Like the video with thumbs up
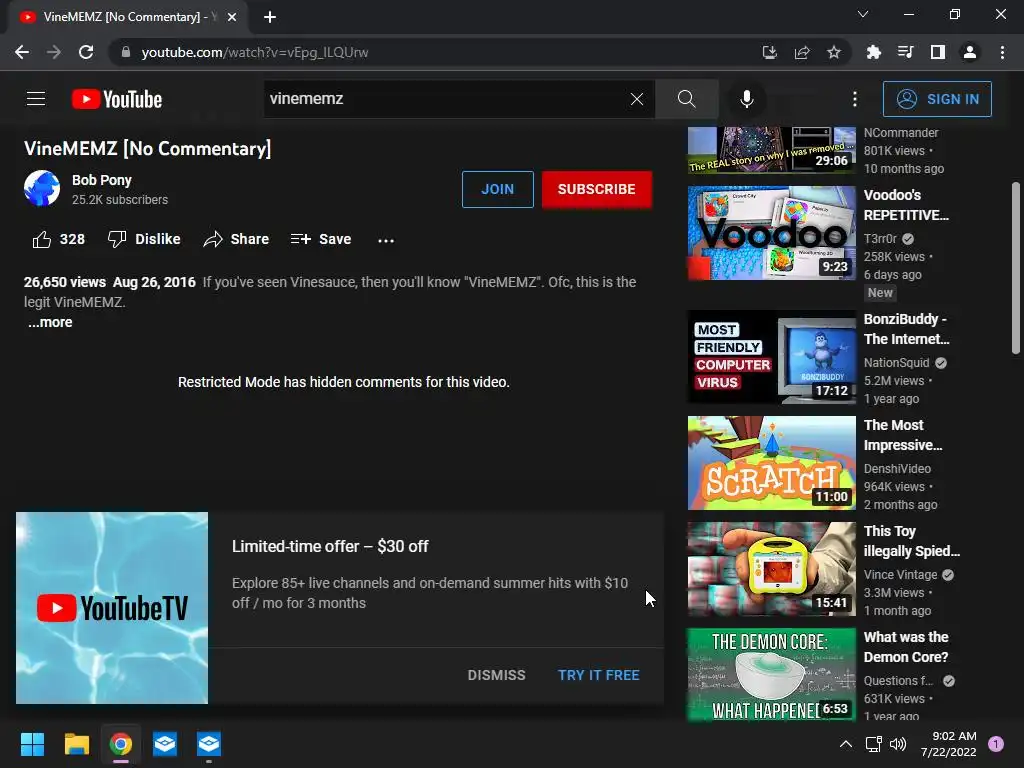Screen dimensions: 1024x768 59,240
